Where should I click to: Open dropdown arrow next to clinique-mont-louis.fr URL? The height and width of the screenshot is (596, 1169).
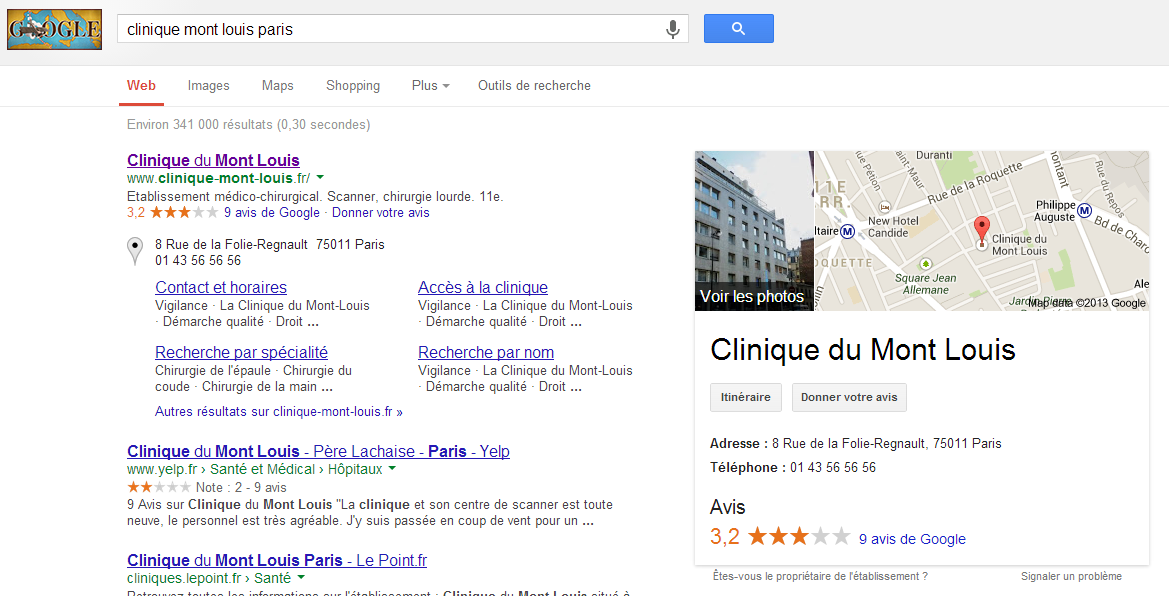tap(320, 178)
